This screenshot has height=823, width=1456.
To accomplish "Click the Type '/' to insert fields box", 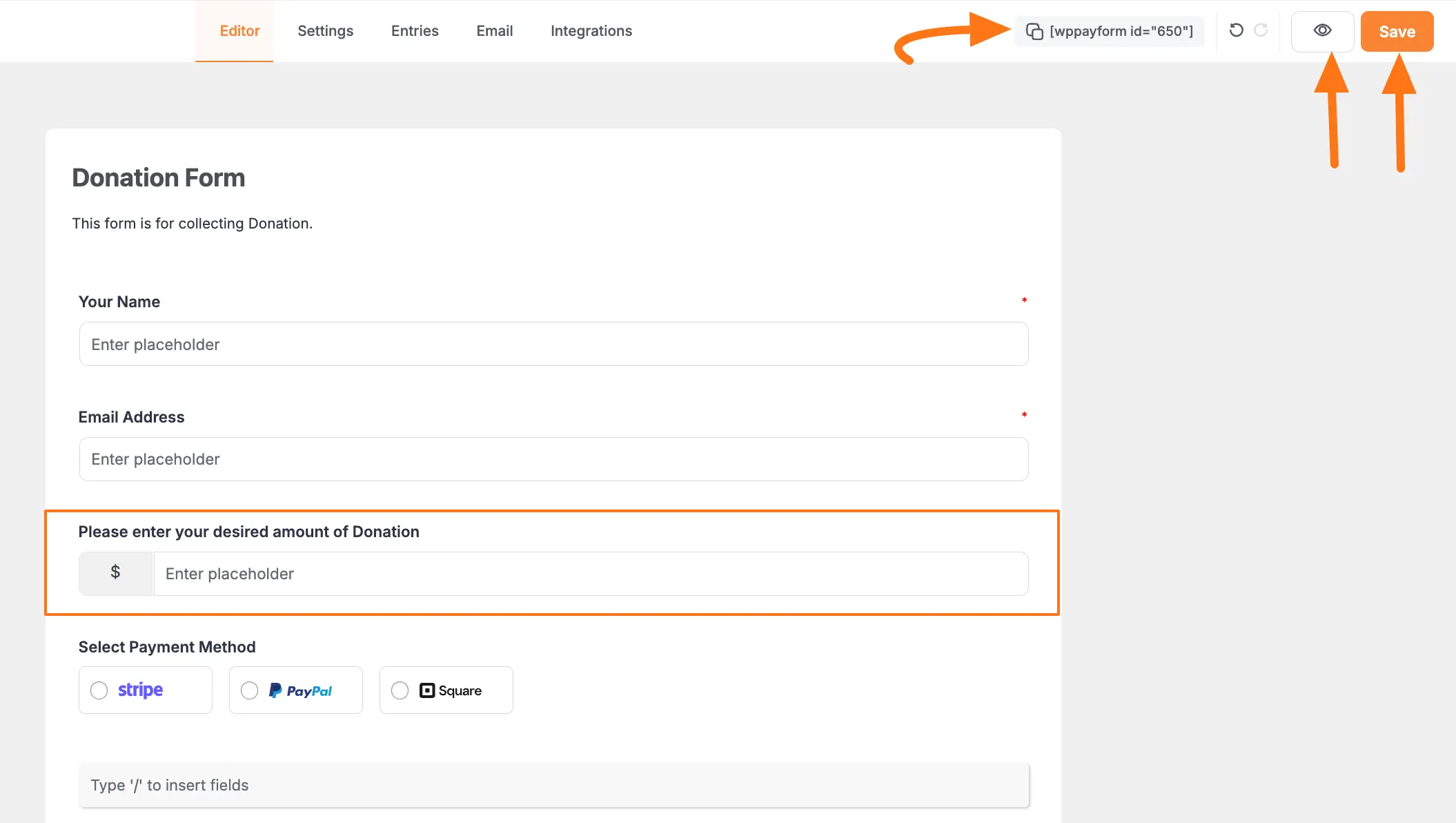I will [552, 785].
